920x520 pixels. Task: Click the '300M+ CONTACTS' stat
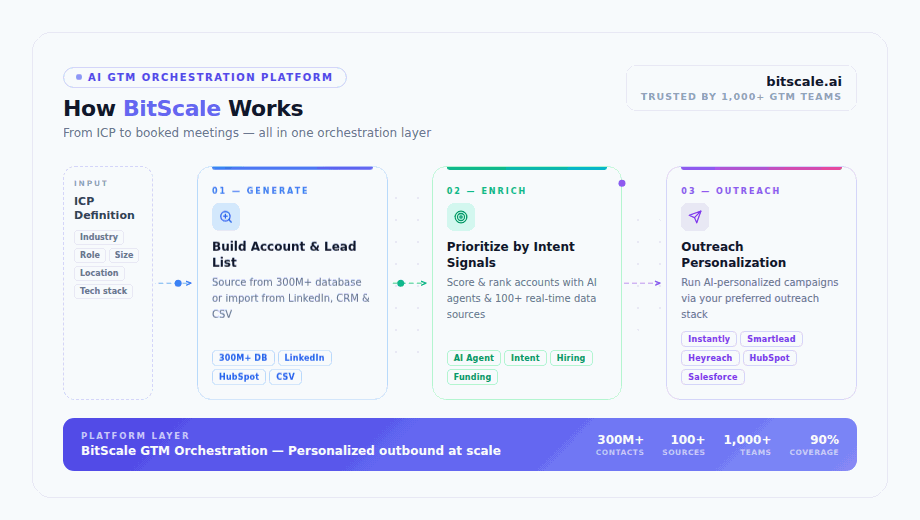click(620, 445)
